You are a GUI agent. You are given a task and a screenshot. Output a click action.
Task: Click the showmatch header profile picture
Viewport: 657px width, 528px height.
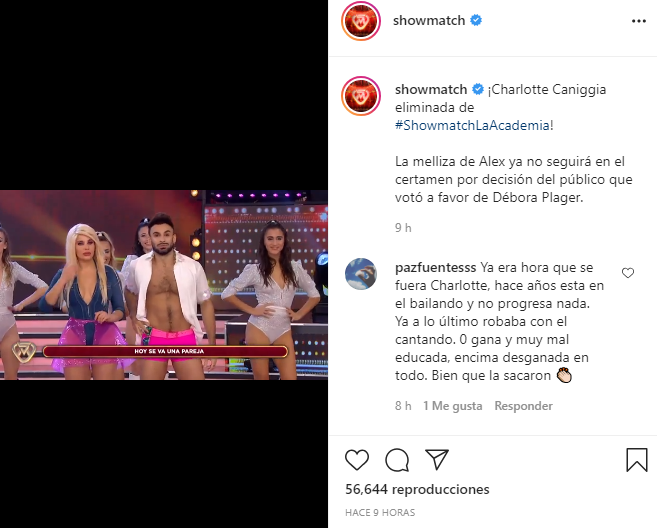361,21
